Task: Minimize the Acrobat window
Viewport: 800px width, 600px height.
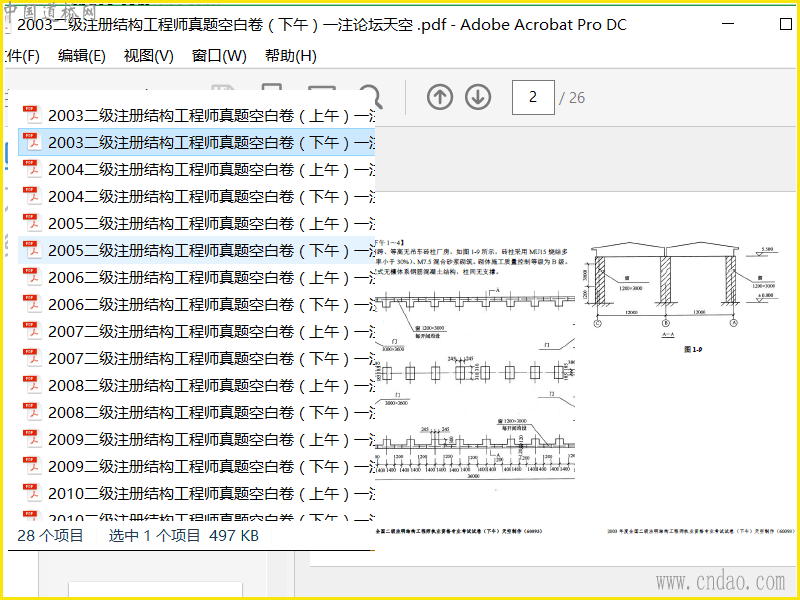Action: pyautogui.click(x=728, y=24)
